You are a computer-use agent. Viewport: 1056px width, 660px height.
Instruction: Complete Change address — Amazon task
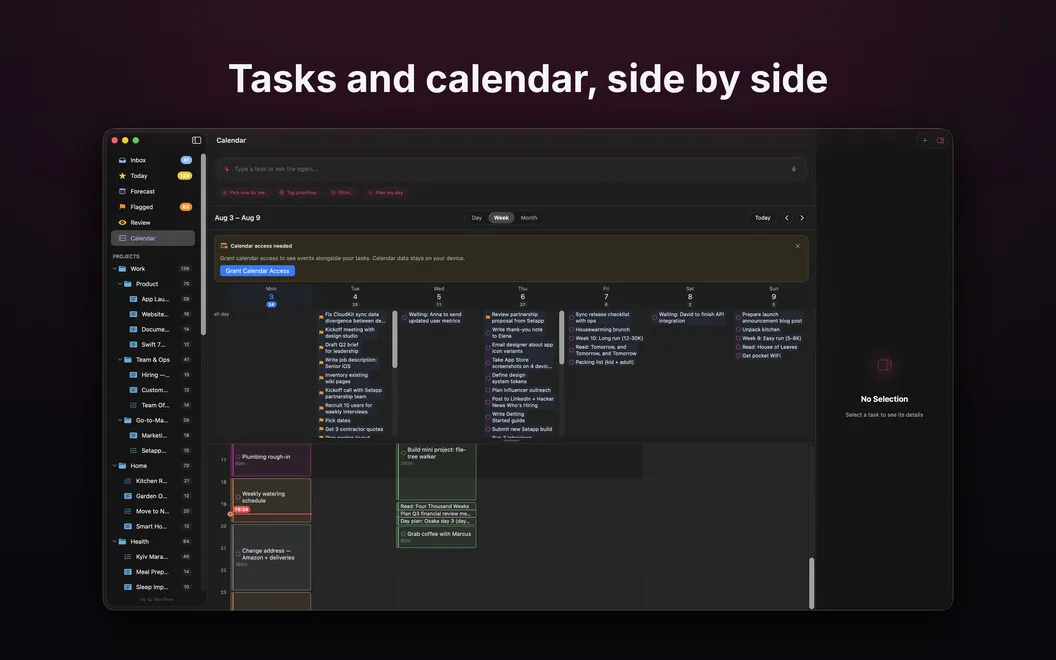[238, 554]
